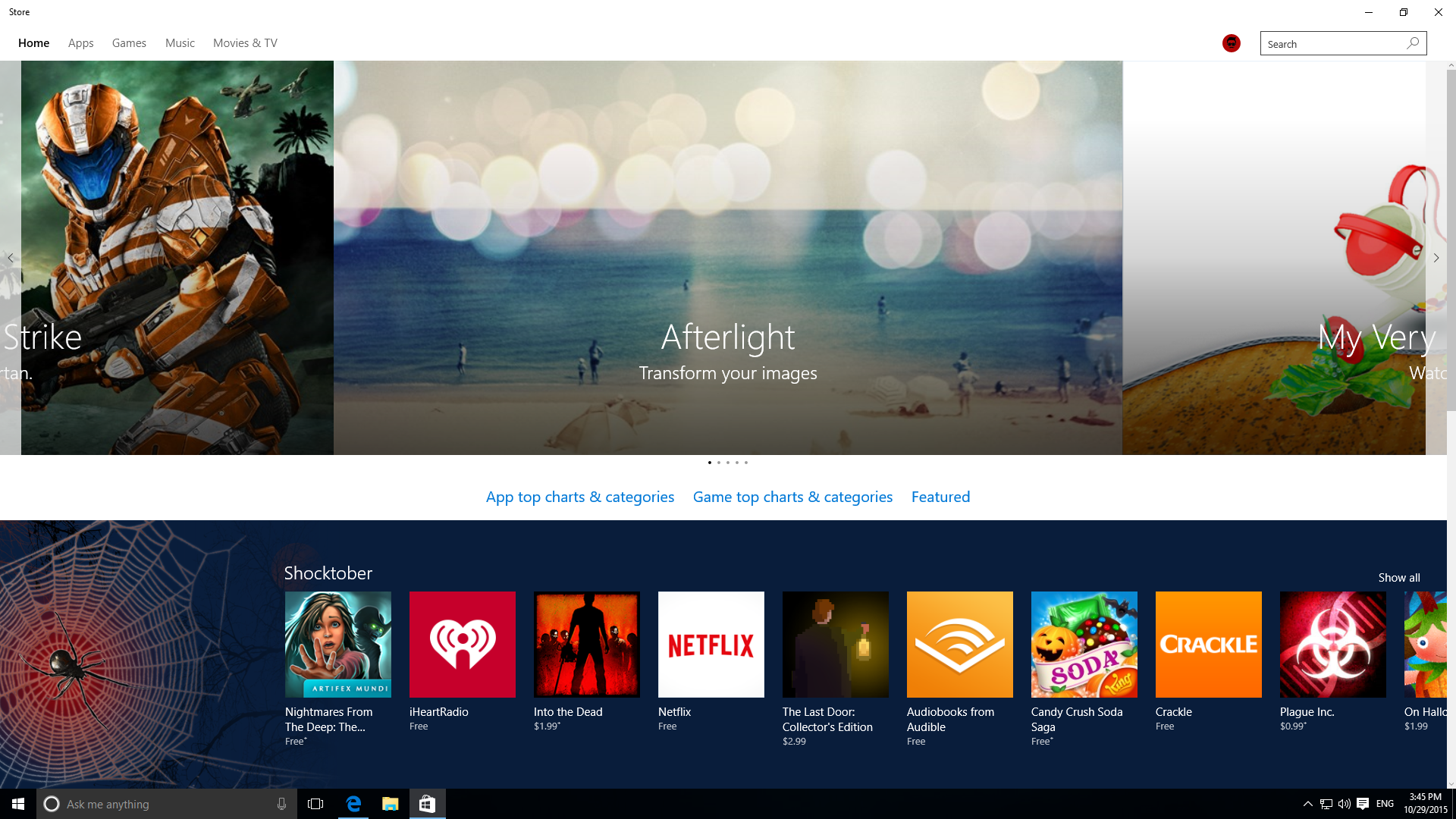
Task: Click the Cortana Ask me anything box
Action: [x=167, y=804]
